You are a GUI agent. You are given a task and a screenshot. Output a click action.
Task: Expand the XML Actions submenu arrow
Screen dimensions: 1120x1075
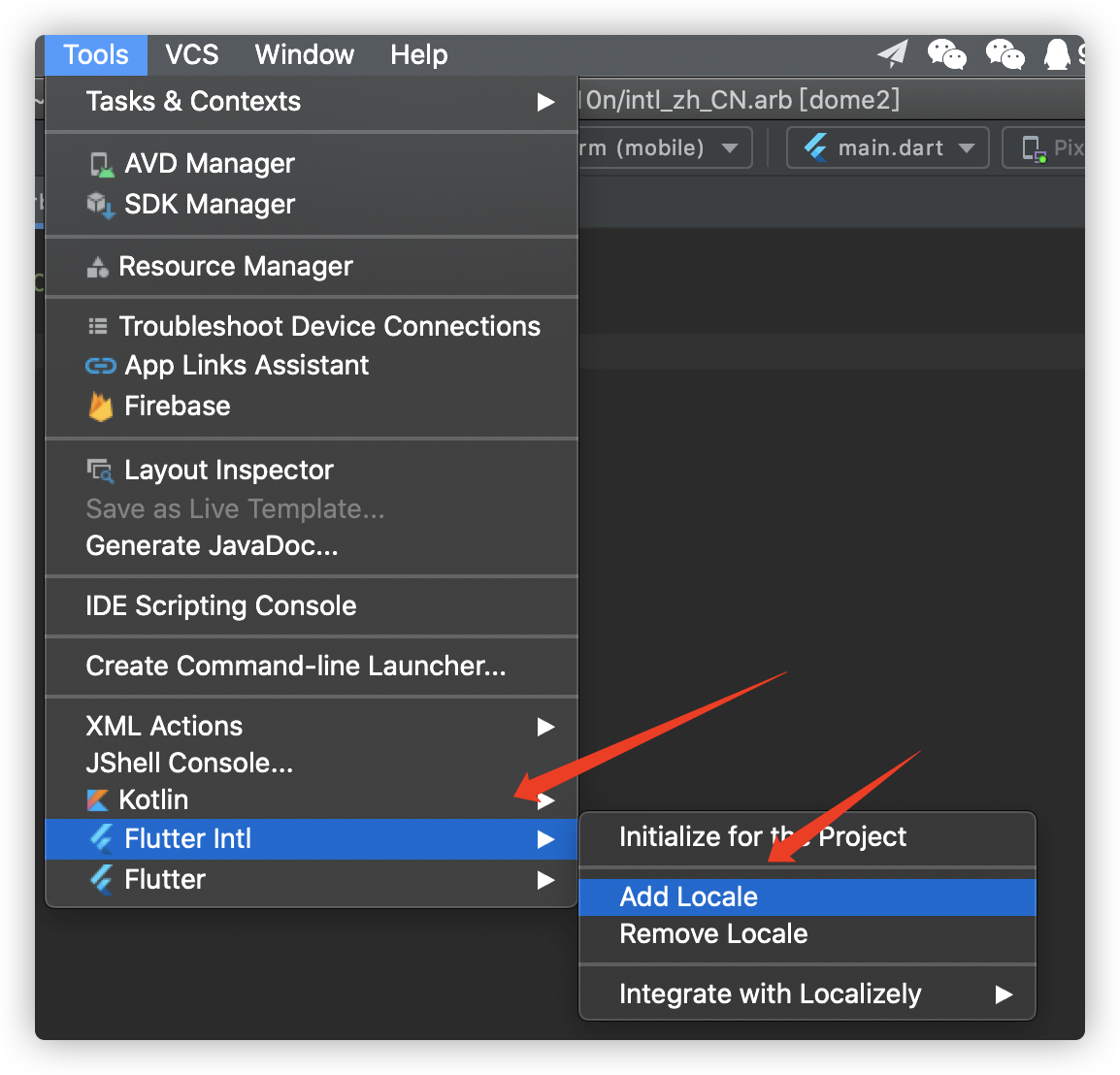coord(545,727)
